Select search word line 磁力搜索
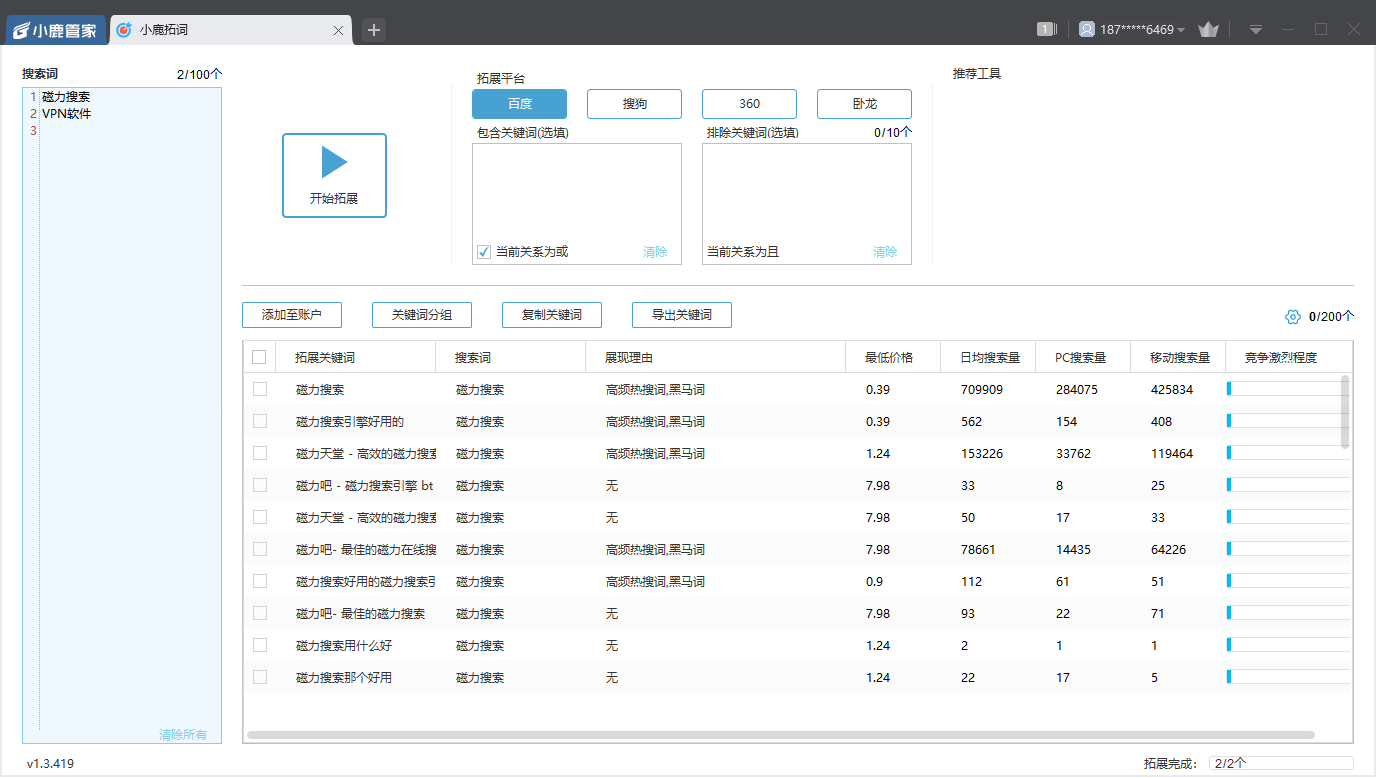Image resolution: width=1376 pixels, height=778 pixels. pos(66,97)
